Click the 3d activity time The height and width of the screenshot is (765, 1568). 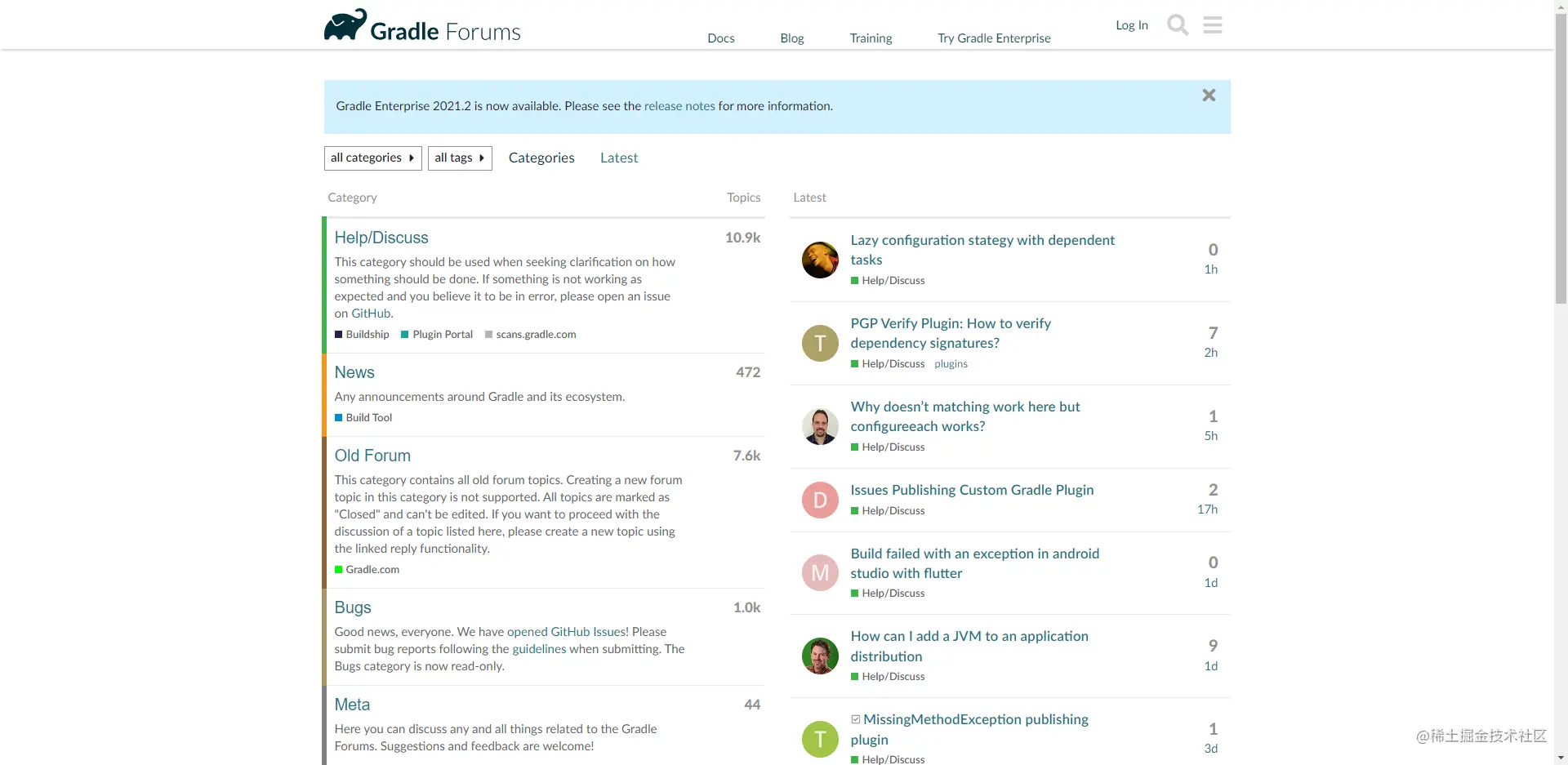(1210, 749)
